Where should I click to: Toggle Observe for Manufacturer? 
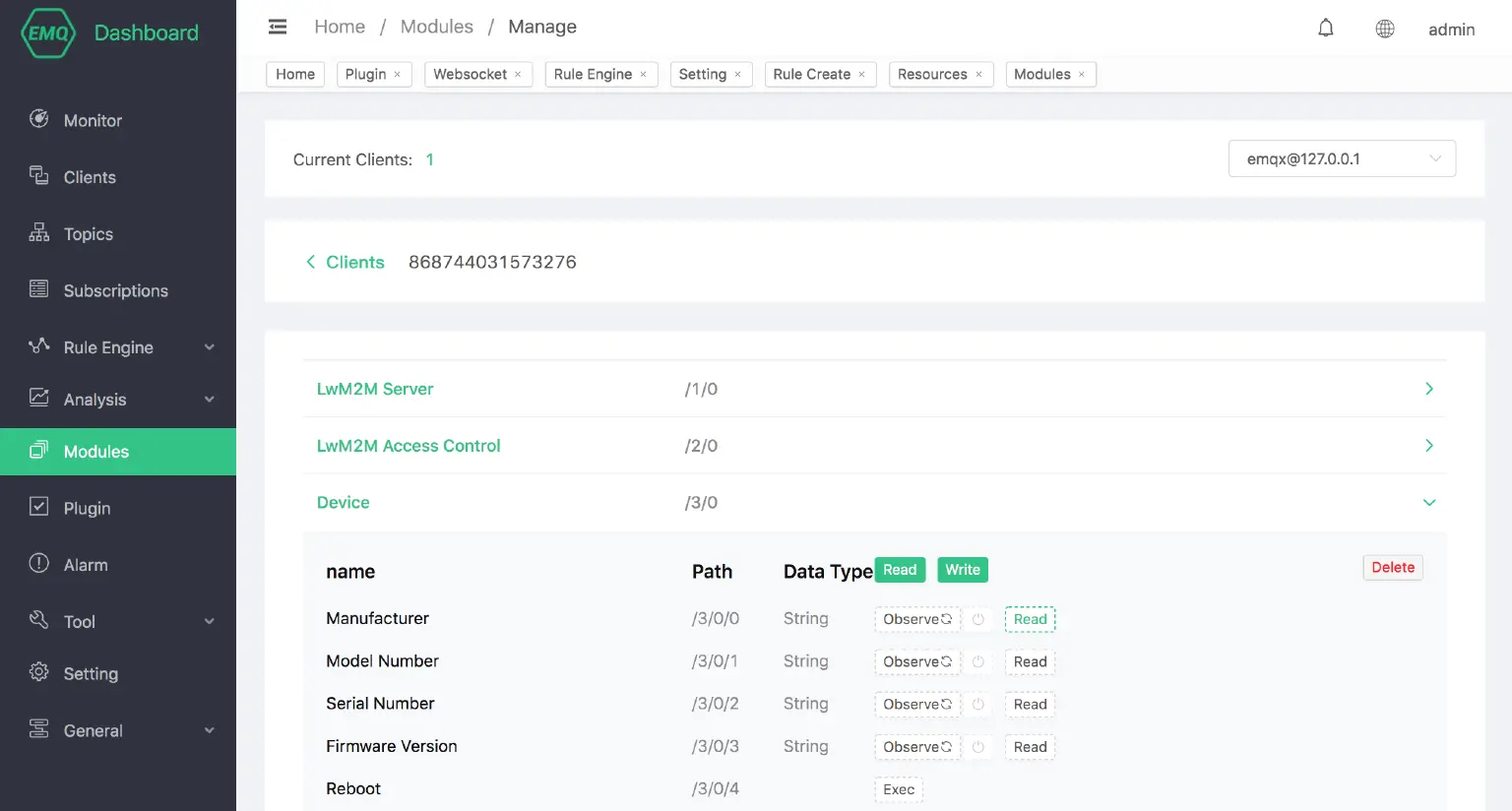[916, 619]
